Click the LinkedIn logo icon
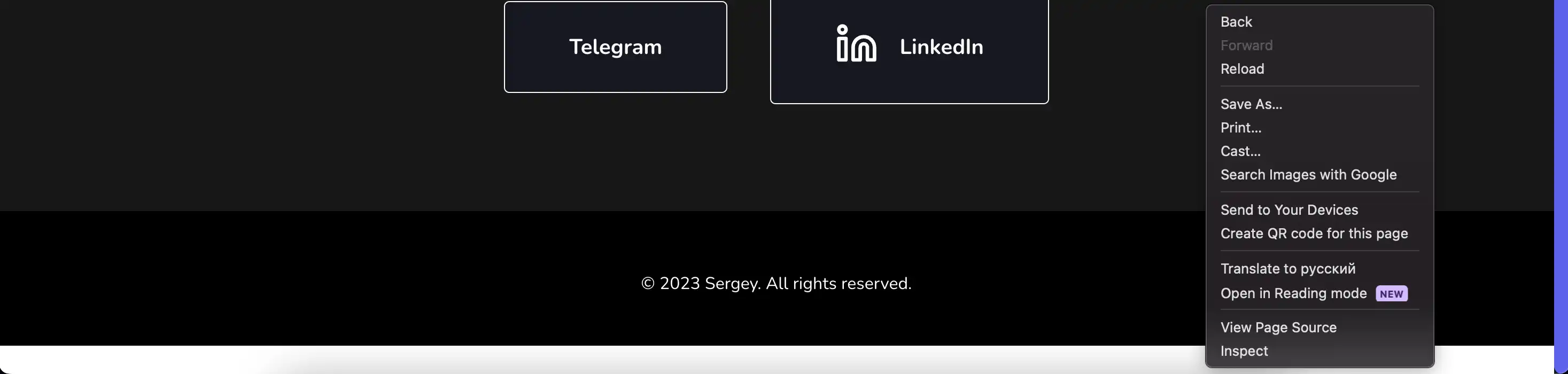1568x374 pixels. point(856,43)
